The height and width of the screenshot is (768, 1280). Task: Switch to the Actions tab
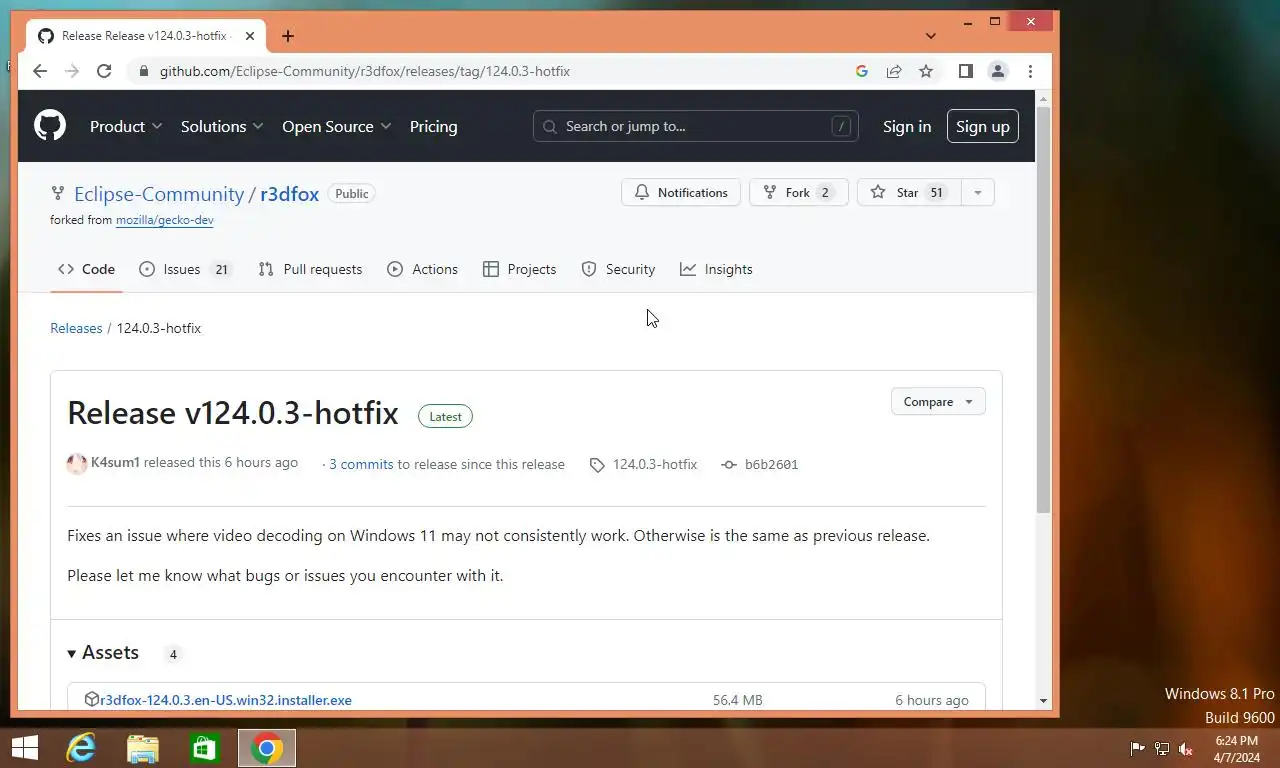click(x=422, y=269)
